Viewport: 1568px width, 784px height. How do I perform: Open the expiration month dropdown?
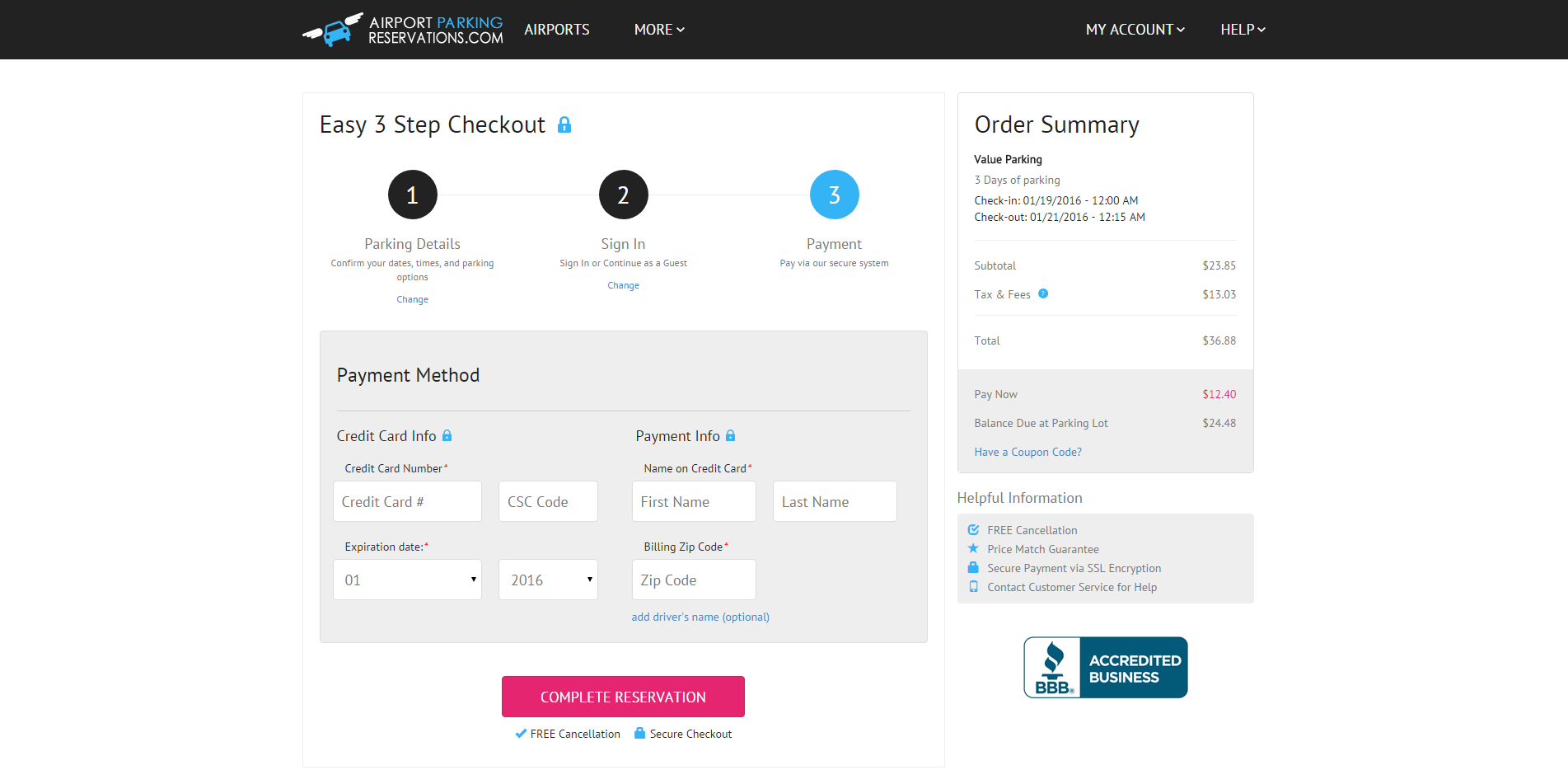pyautogui.click(x=407, y=580)
